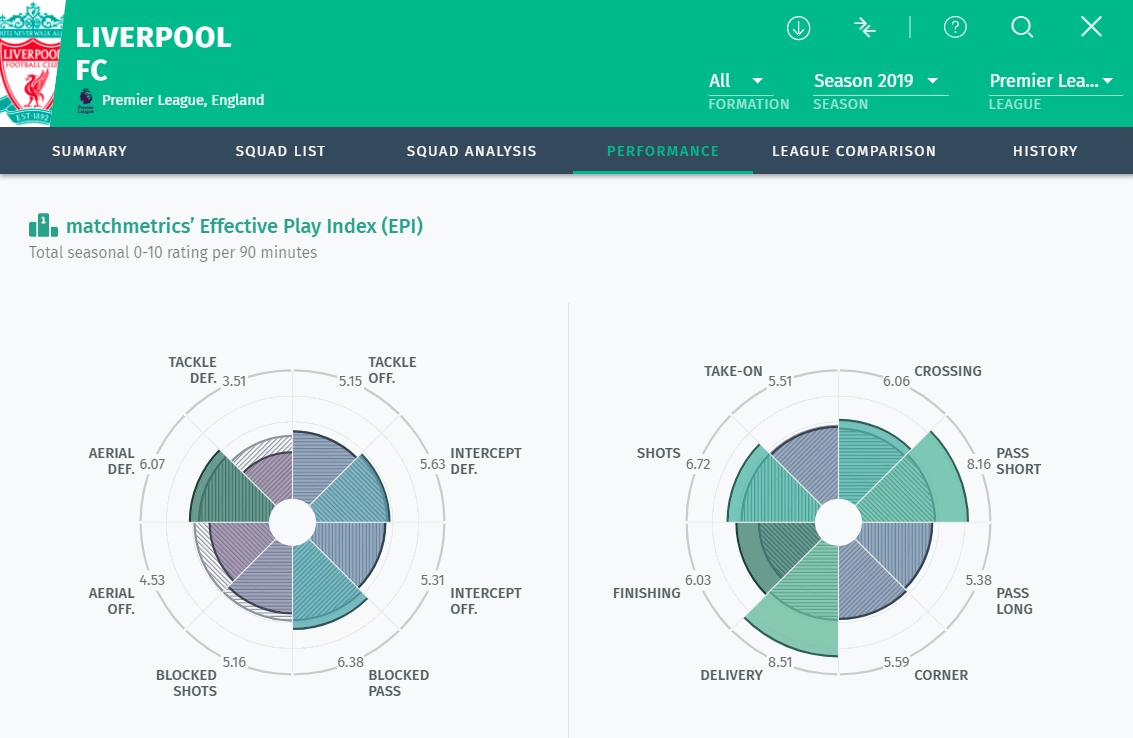Click the Liverpool FC club crest
Viewport: 1133px width, 738px height.
tap(30, 64)
